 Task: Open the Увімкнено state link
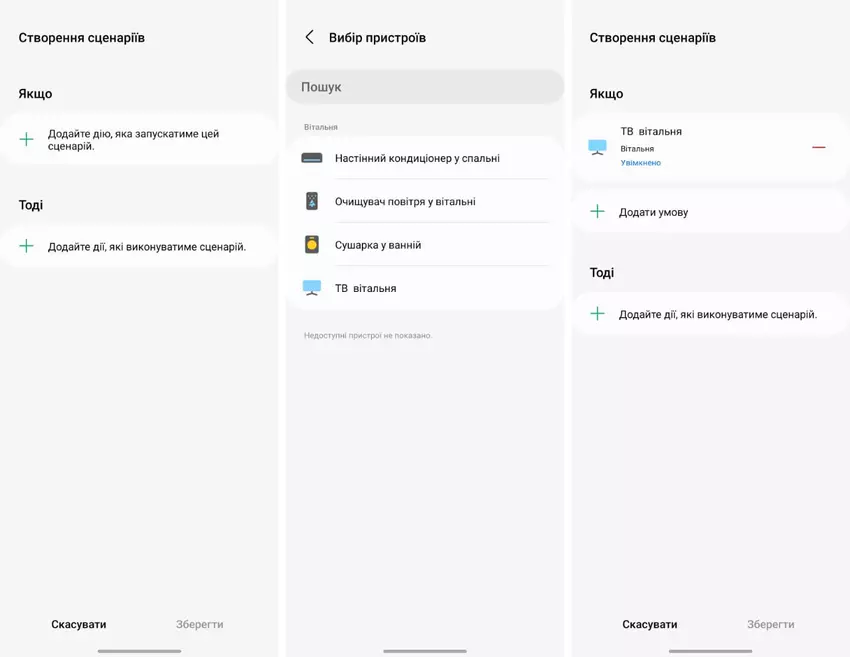point(641,163)
